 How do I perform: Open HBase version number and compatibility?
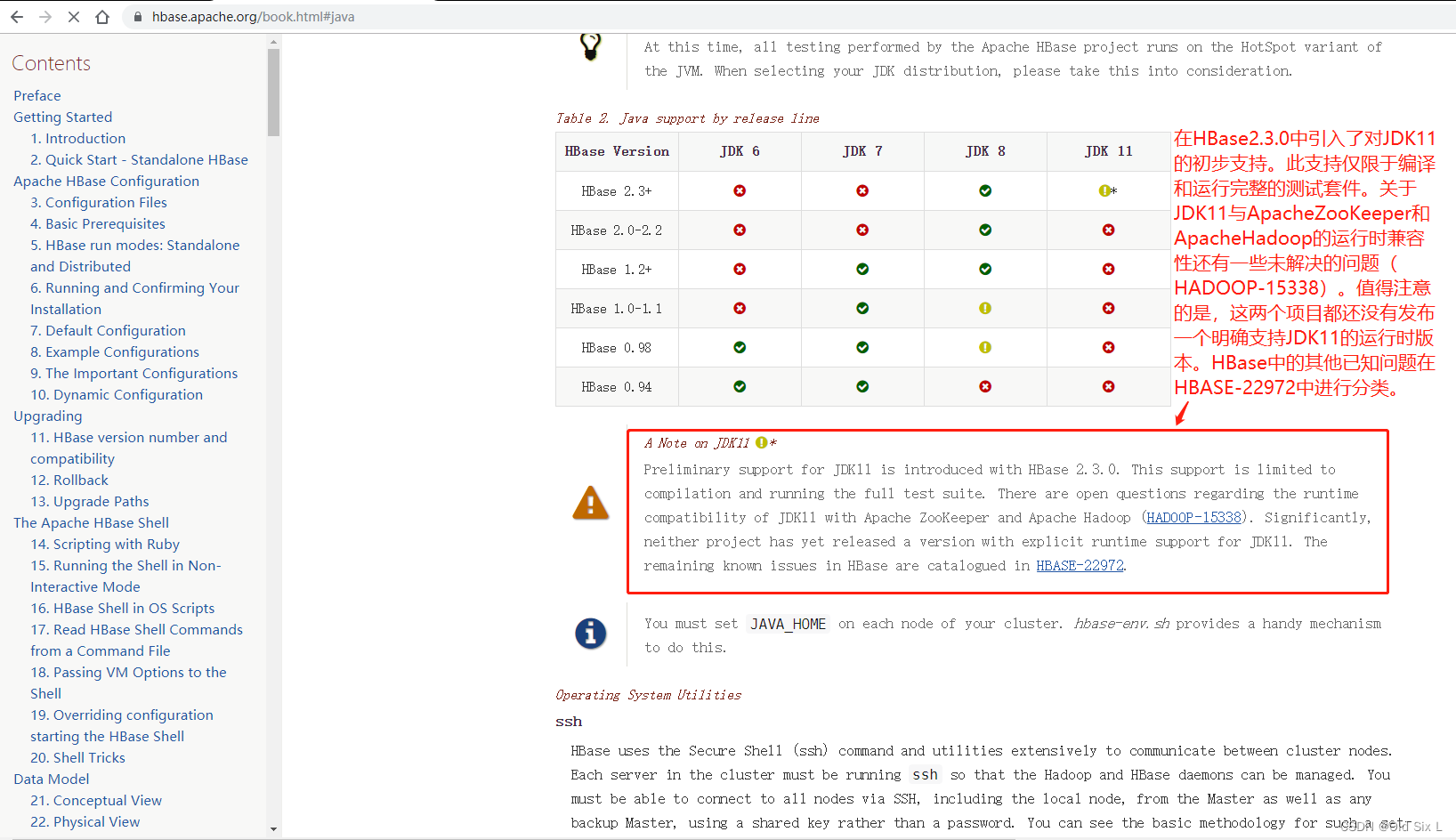[x=129, y=448]
